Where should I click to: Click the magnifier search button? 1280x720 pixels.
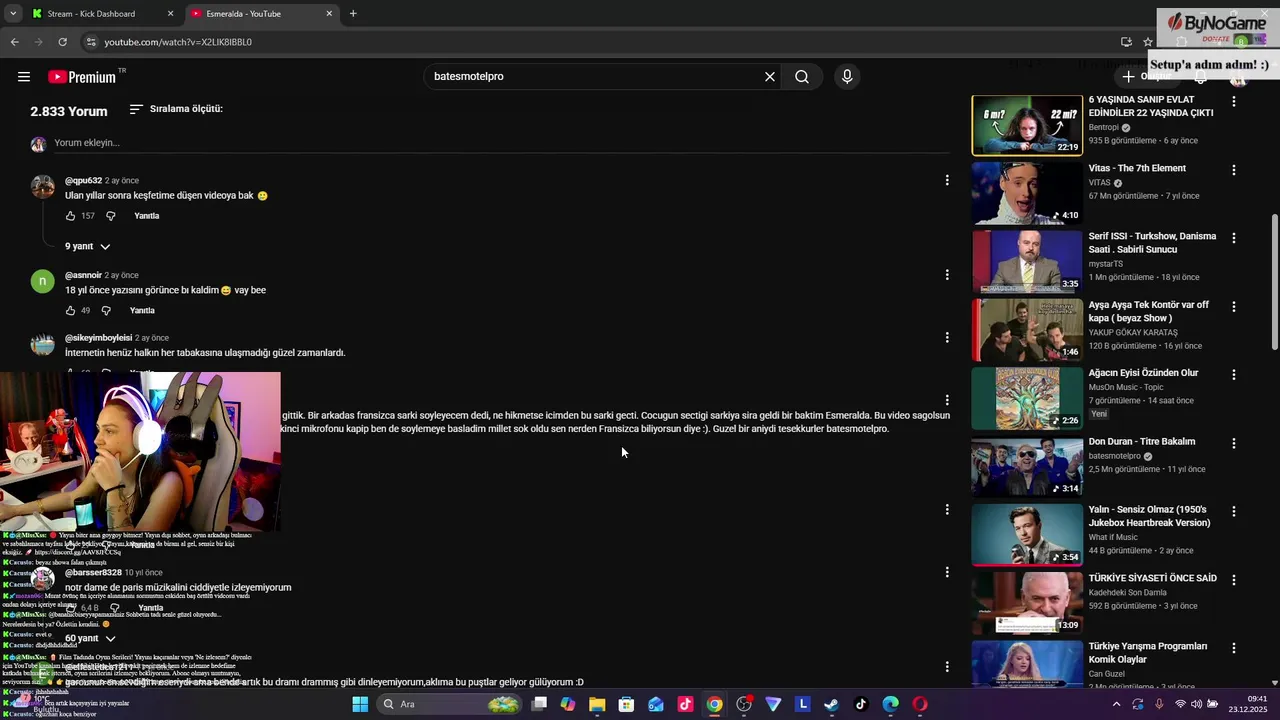[x=802, y=77]
